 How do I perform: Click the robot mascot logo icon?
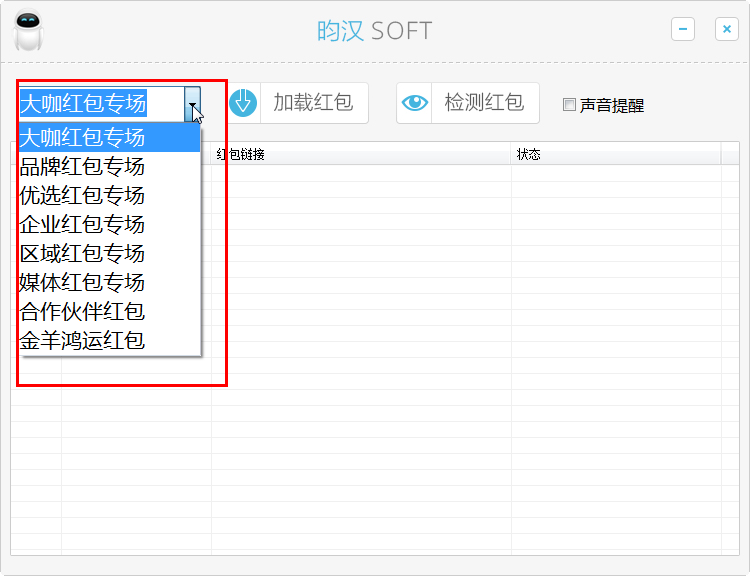(x=30, y=30)
